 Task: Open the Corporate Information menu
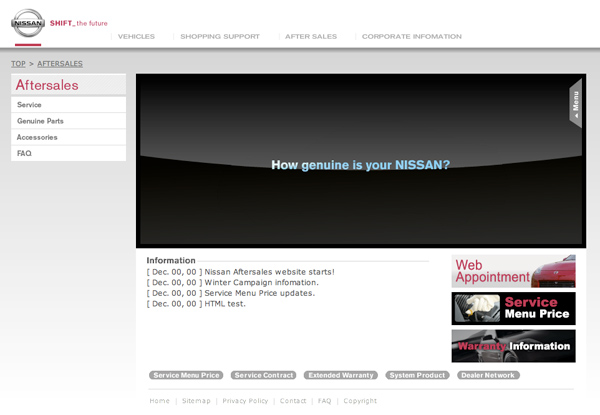click(x=411, y=36)
